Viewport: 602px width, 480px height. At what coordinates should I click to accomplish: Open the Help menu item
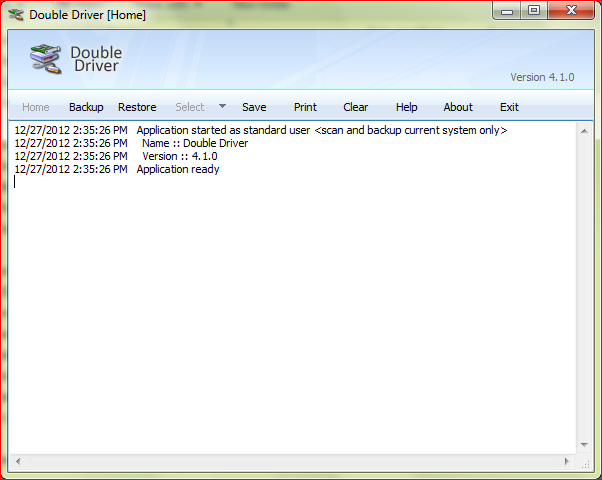[407, 107]
